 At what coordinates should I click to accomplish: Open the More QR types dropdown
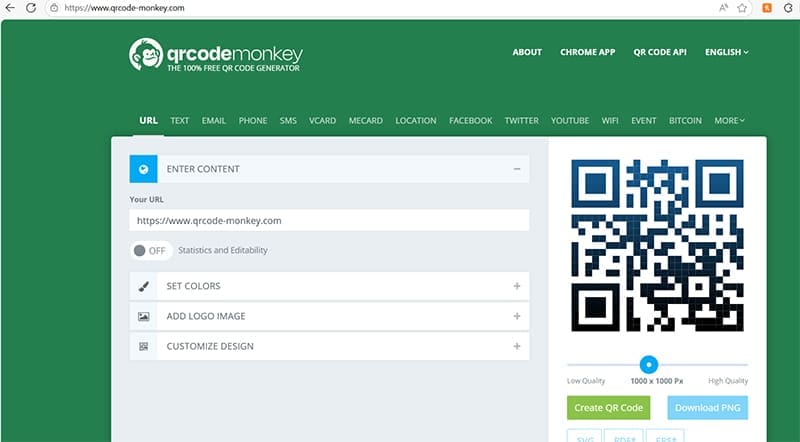pos(729,121)
